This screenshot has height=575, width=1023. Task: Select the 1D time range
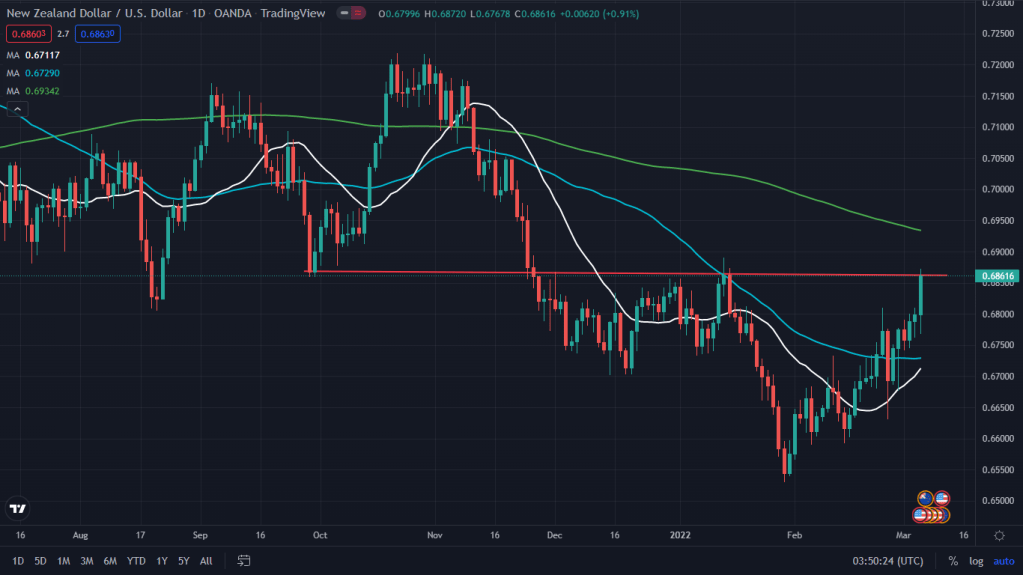pyautogui.click(x=17, y=561)
